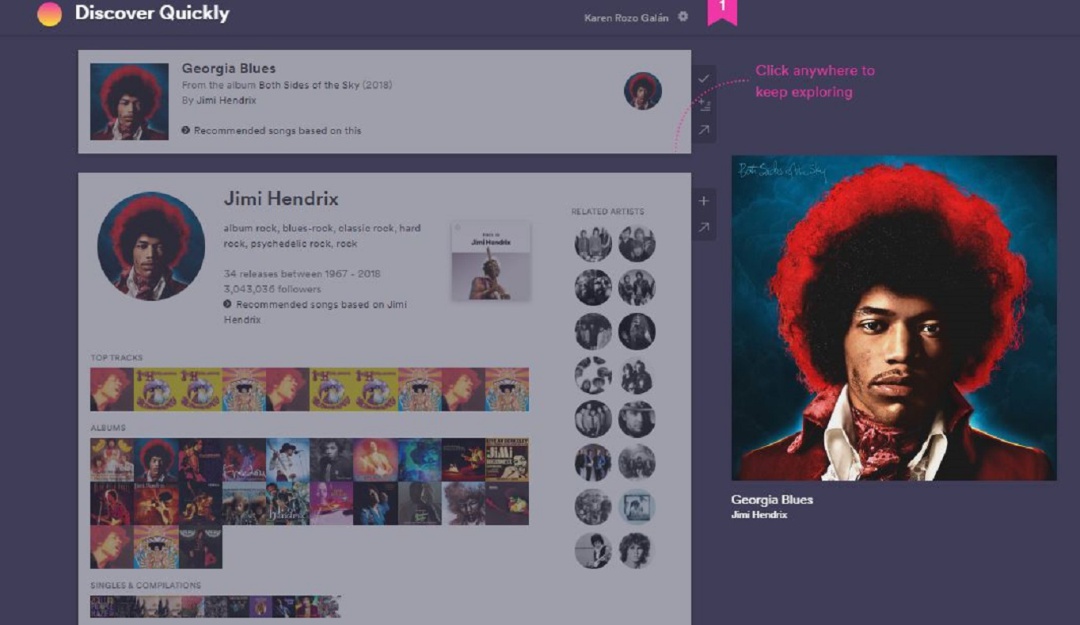Click '34 releases between 1967 - 2018' text

pyautogui.click(x=302, y=274)
